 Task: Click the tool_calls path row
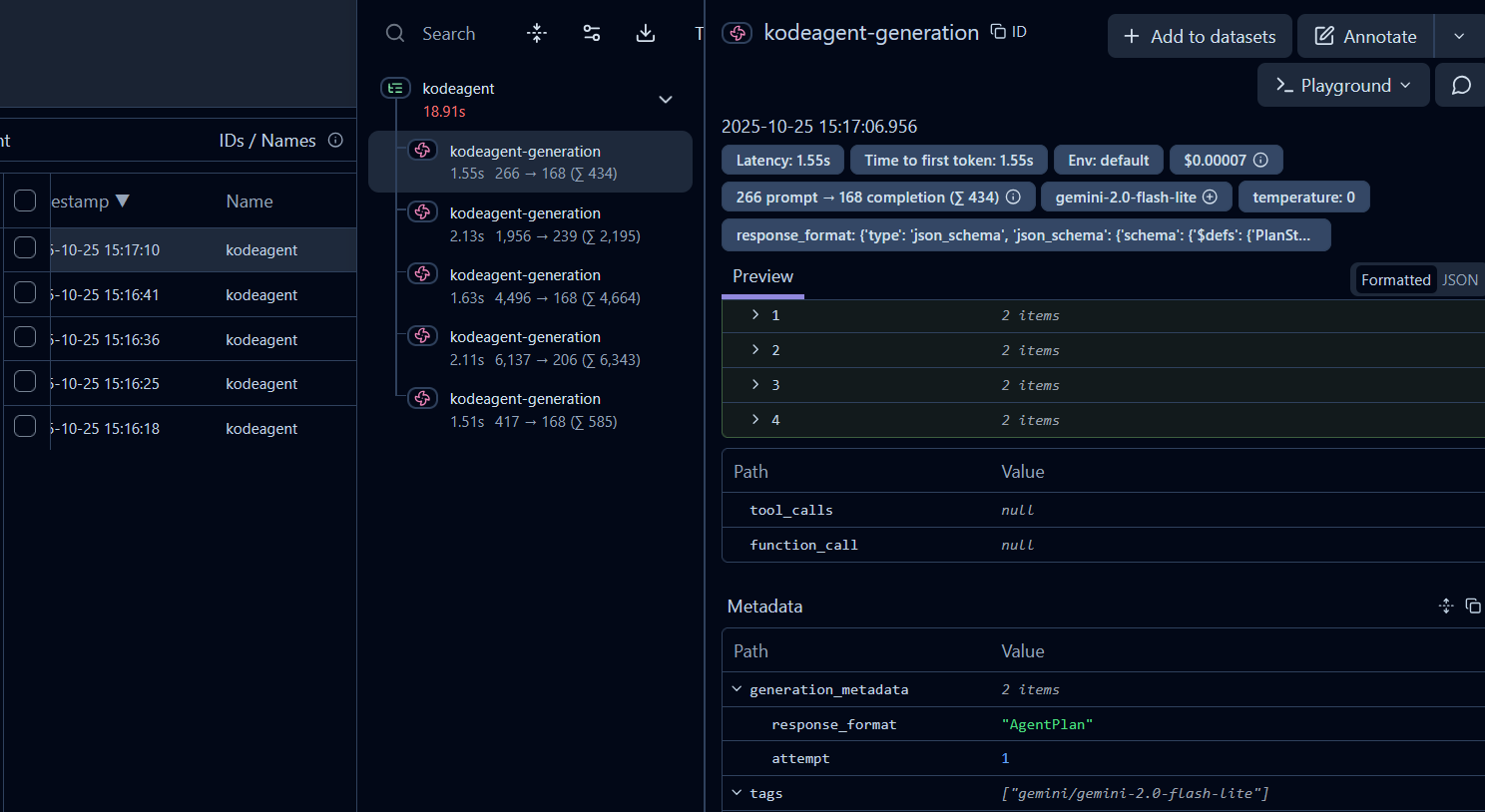1103,510
